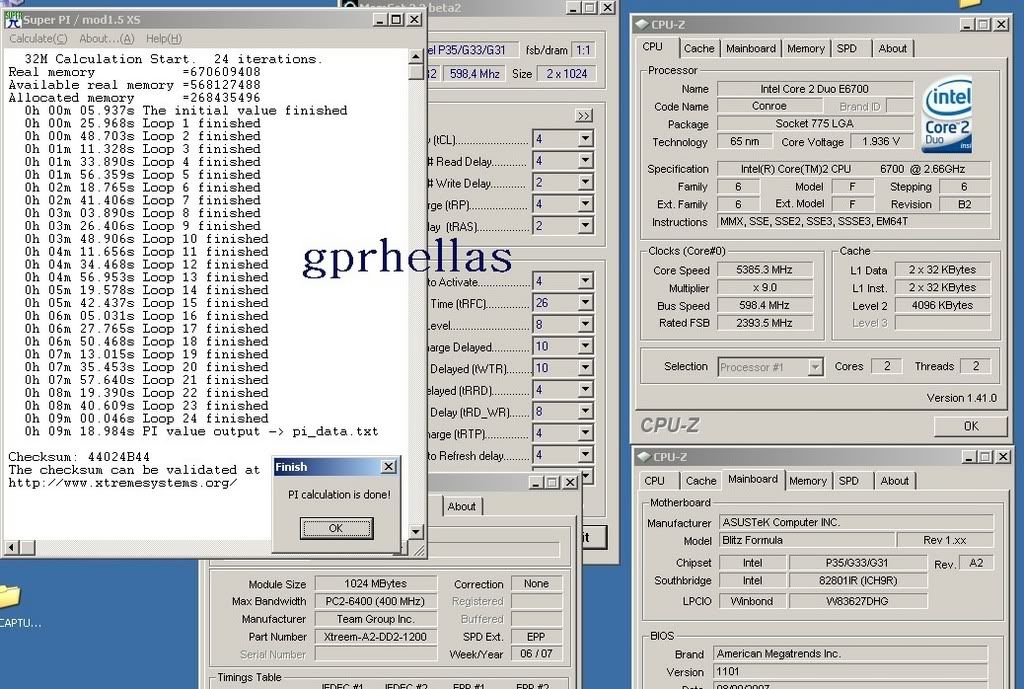This screenshot has width=1024, height=689.
Task: Click the CPU-Z mainboard window title icon
Action: tap(644, 457)
